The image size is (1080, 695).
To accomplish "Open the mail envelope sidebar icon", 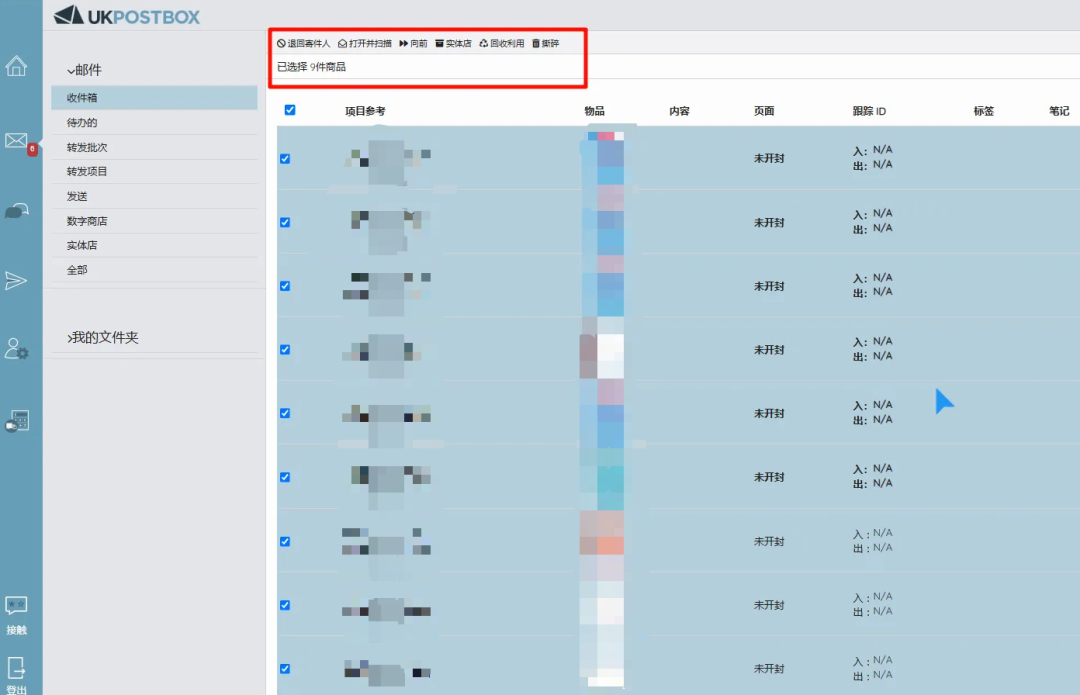I will click(16, 141).
